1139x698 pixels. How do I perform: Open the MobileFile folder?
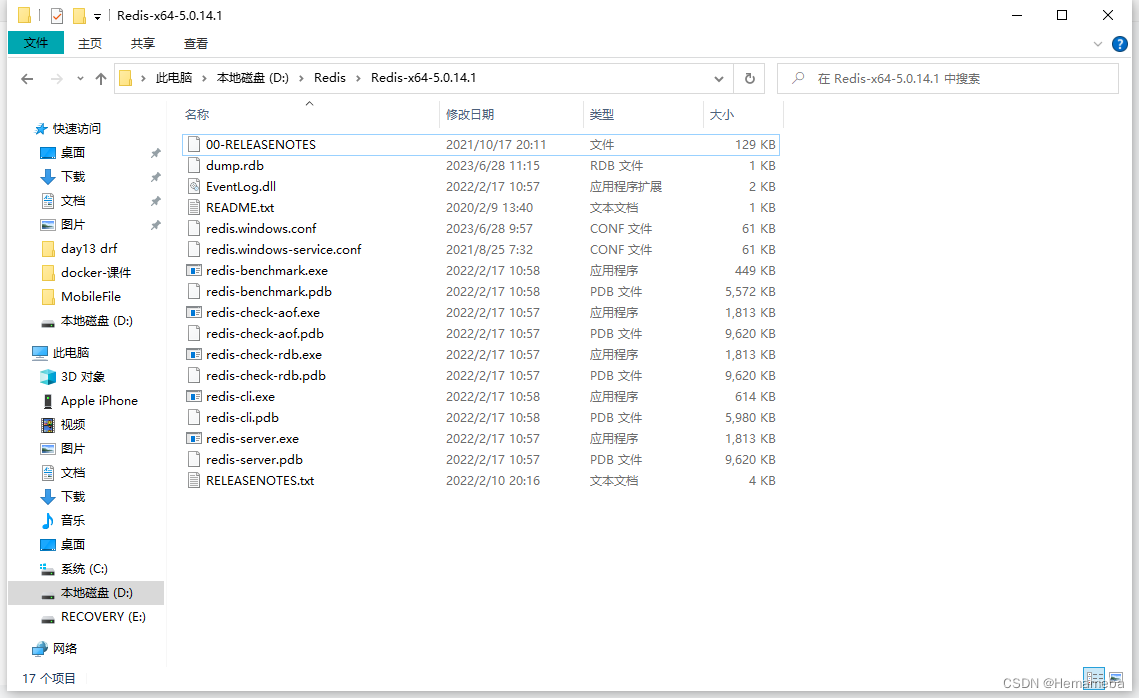[91, 296]
